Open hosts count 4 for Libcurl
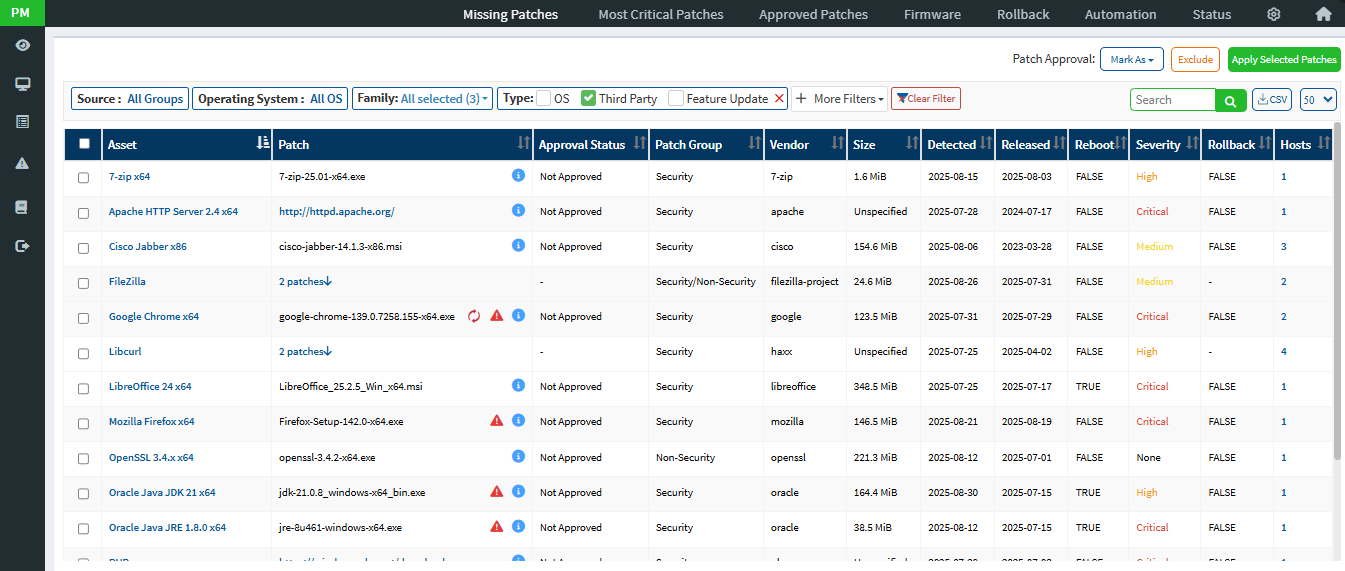 (1284, 351)
